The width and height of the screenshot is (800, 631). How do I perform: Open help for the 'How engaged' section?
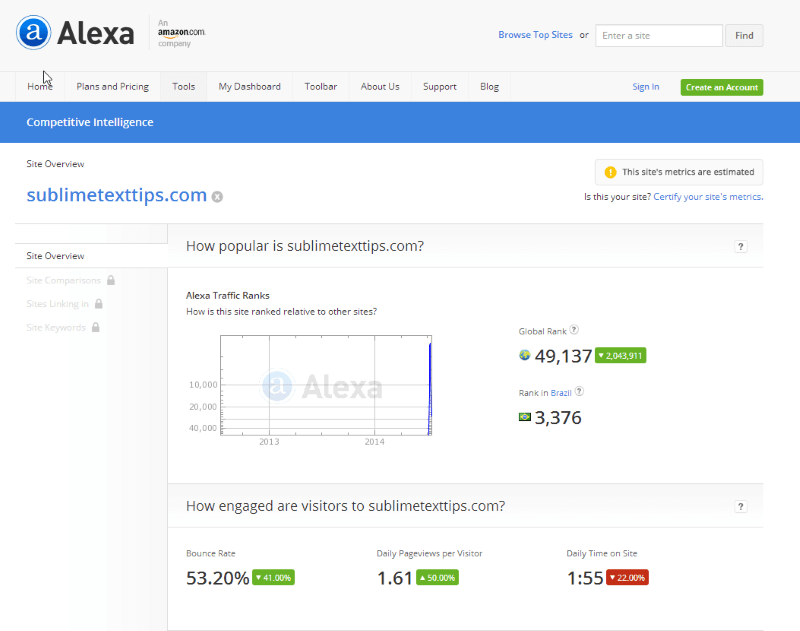[741, 507]
